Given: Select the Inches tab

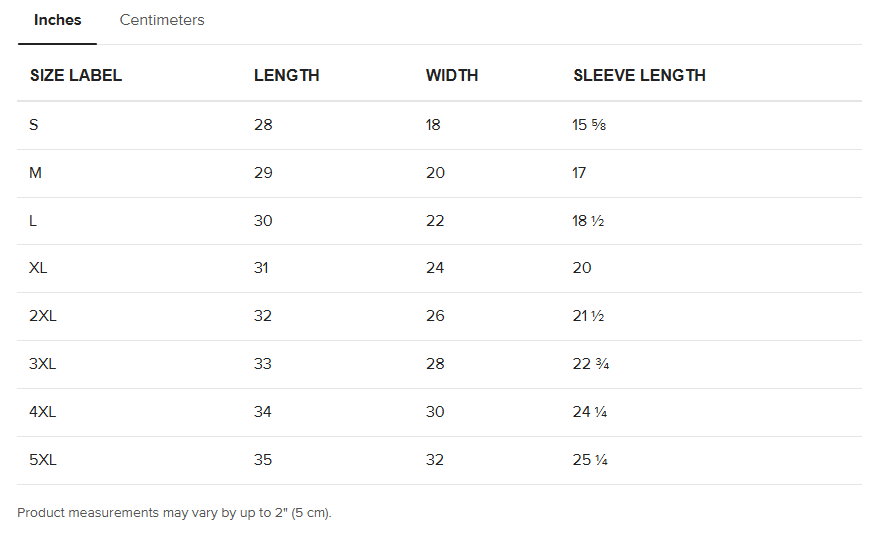Looking at the screenshot, I should (58, 20).
